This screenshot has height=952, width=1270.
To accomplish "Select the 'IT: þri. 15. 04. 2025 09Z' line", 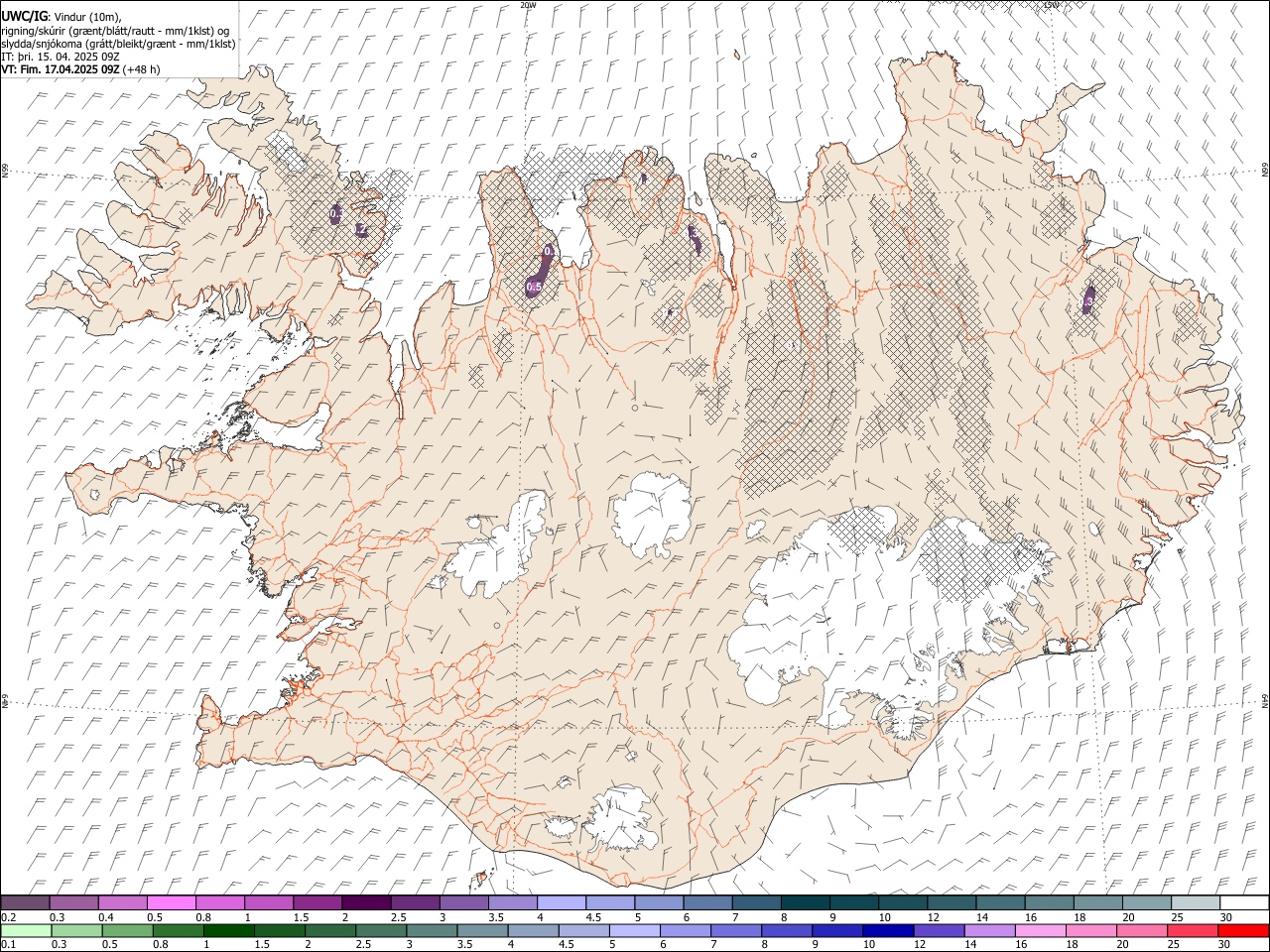I will (60, 57).
